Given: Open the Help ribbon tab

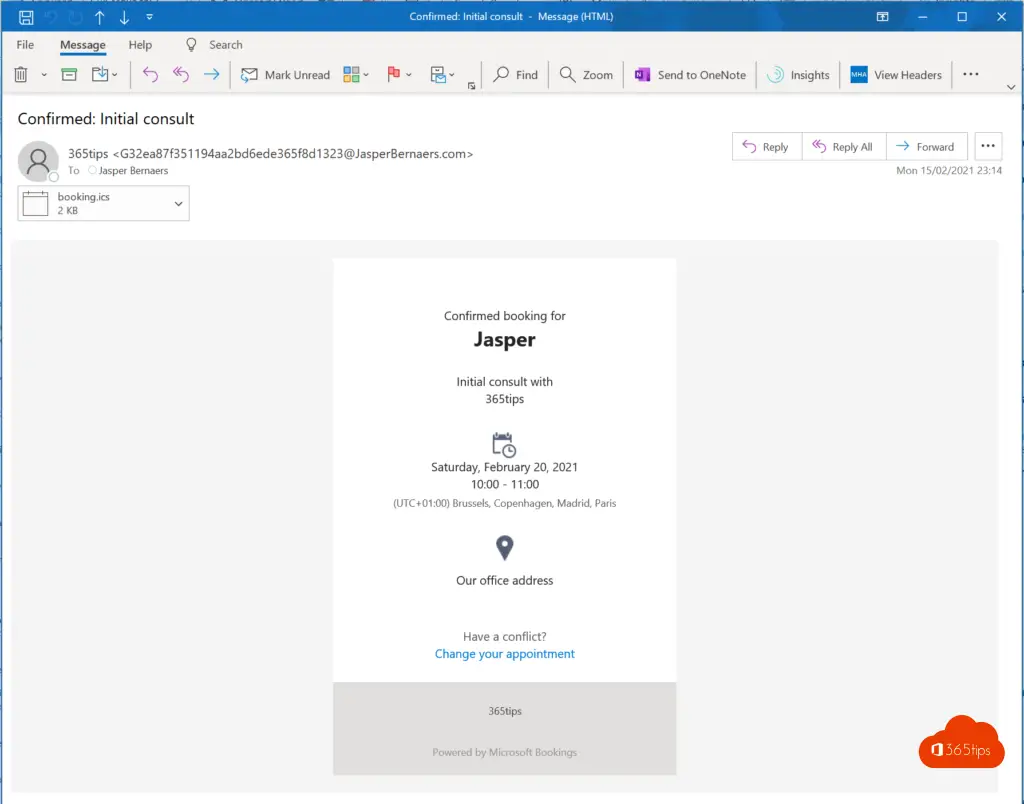Looking at the screenshot, I should [x=140, y=44].
